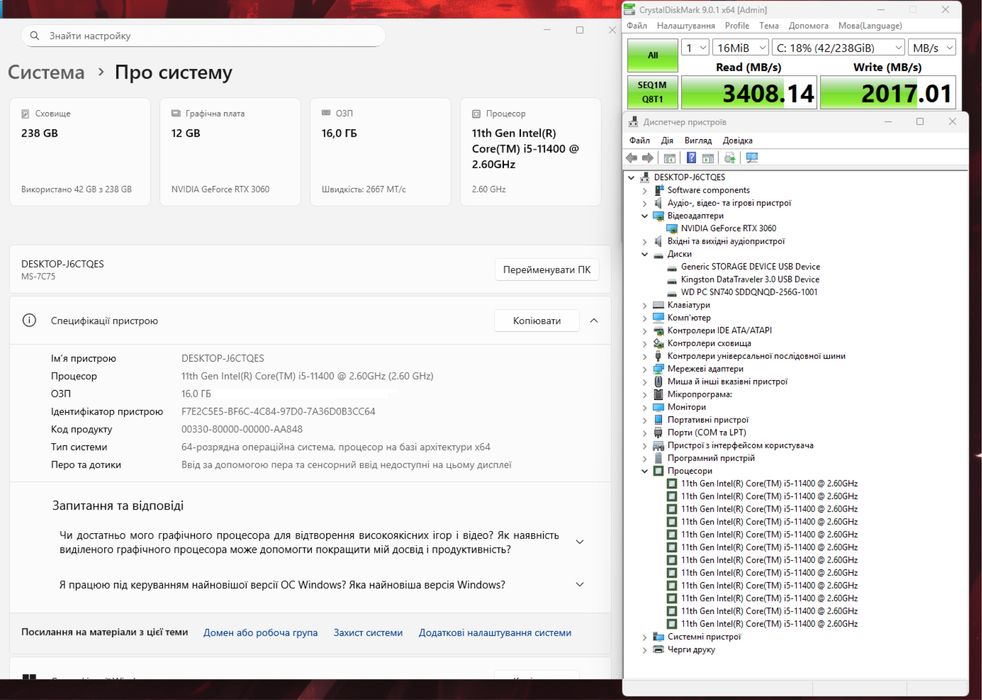Open the Захист системи link
The image size is (982, 700).
[368, 632]
